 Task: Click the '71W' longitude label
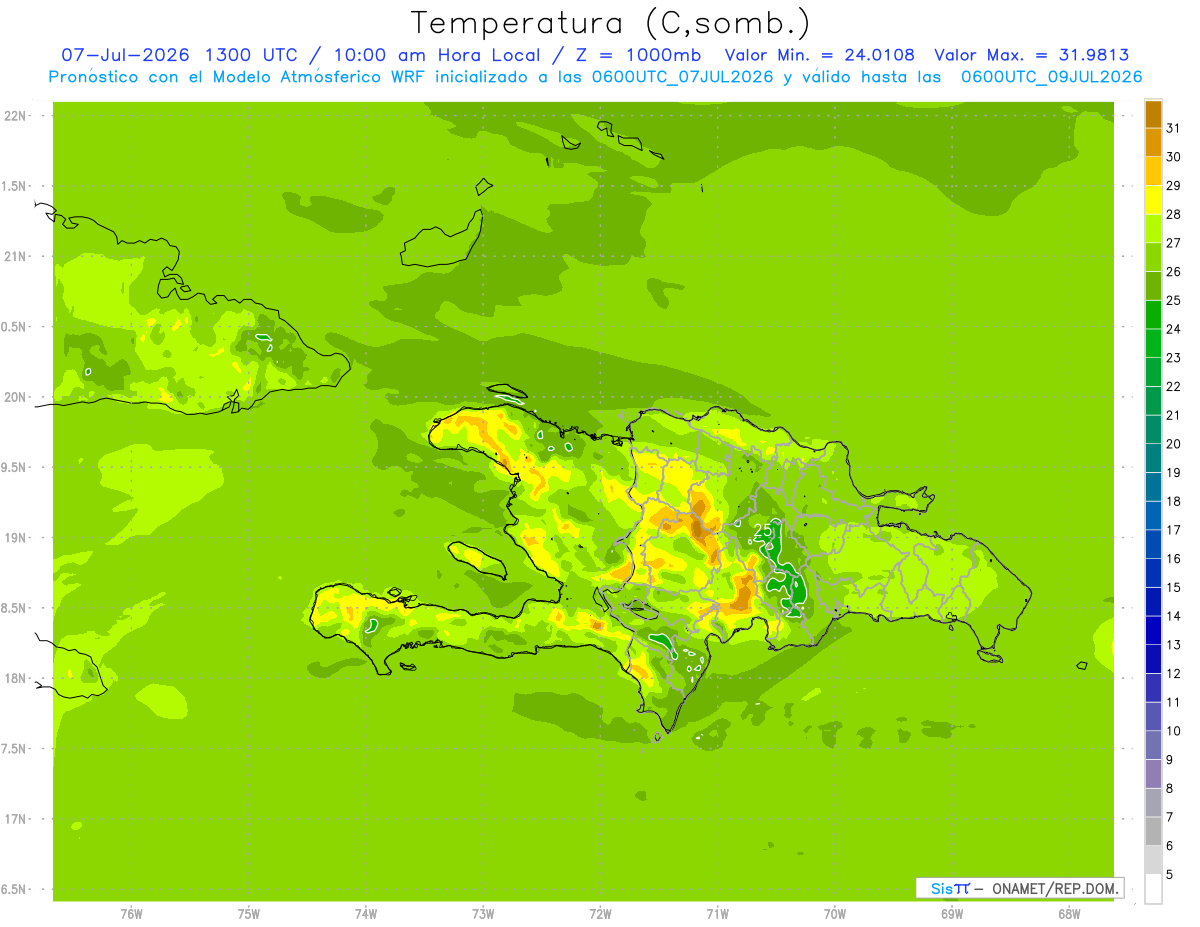pyautogui.click(x=717, y=914)
